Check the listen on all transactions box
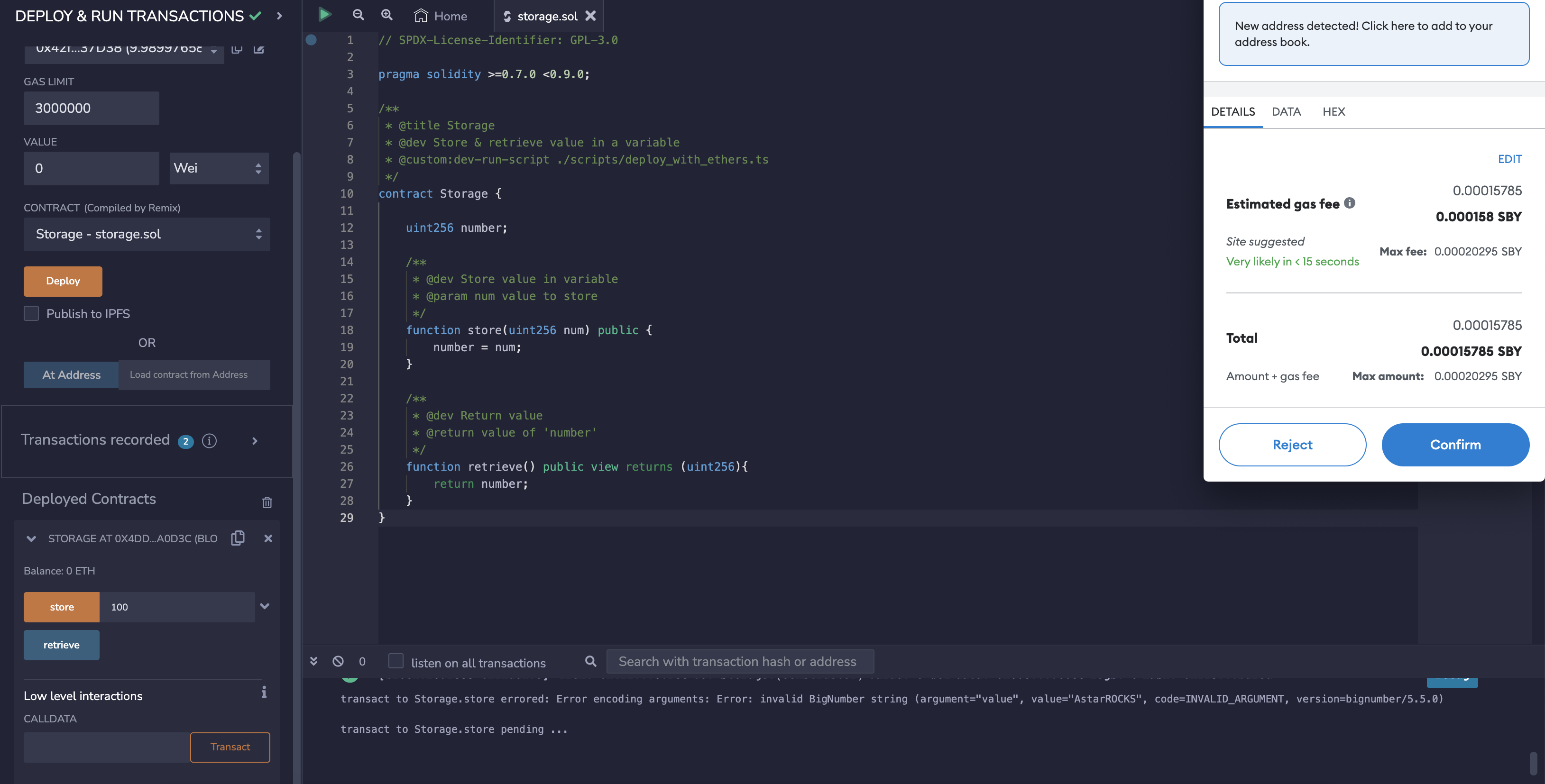This screenshot has height=784, width=1545. coord(396,661)
